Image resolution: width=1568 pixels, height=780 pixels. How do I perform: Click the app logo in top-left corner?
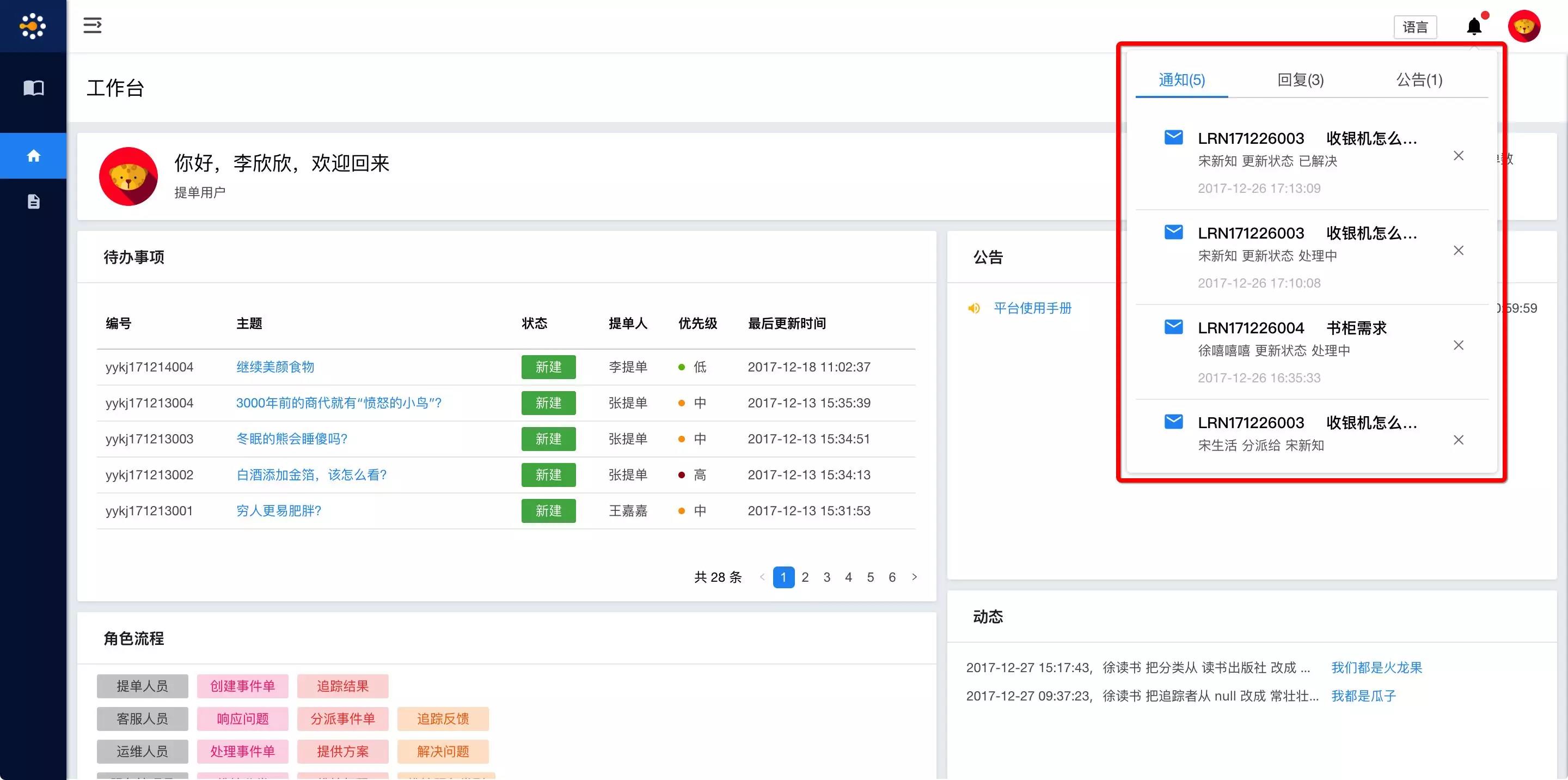click(x=33, y=26)
